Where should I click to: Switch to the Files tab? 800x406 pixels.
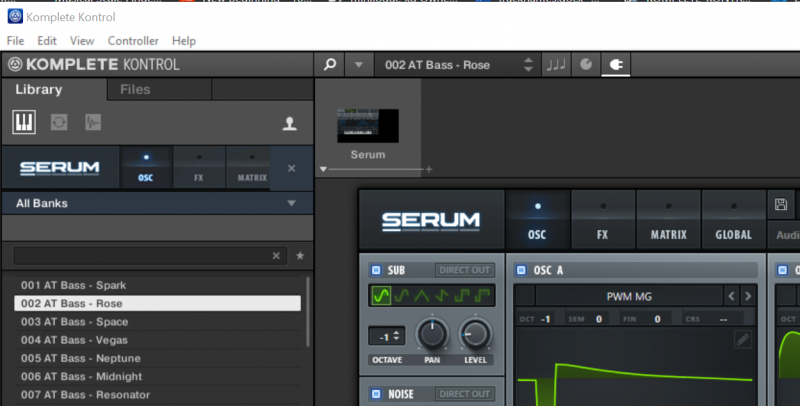[135, 89]
